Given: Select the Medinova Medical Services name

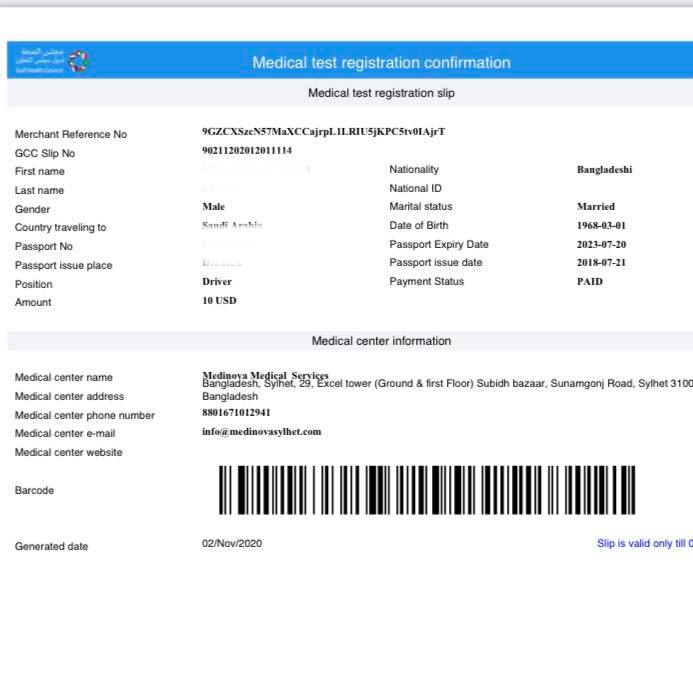Looking at the screenshot, I should tap(265, 375).
